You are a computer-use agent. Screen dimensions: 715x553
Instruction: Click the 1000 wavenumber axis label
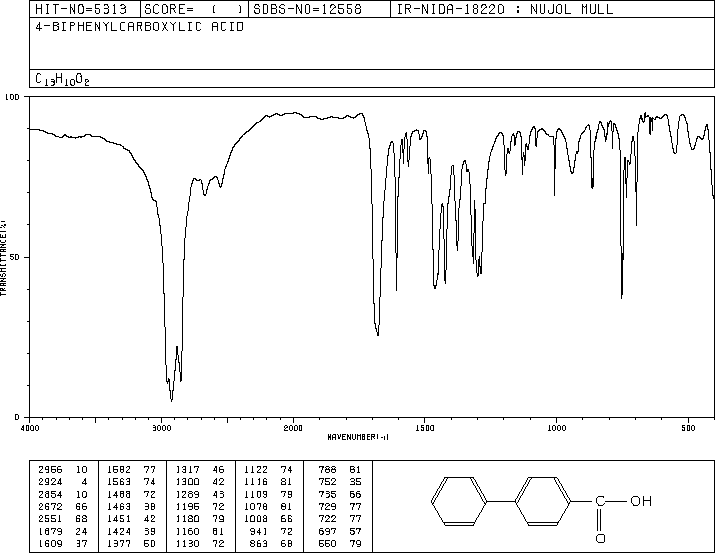coord(556,428)
